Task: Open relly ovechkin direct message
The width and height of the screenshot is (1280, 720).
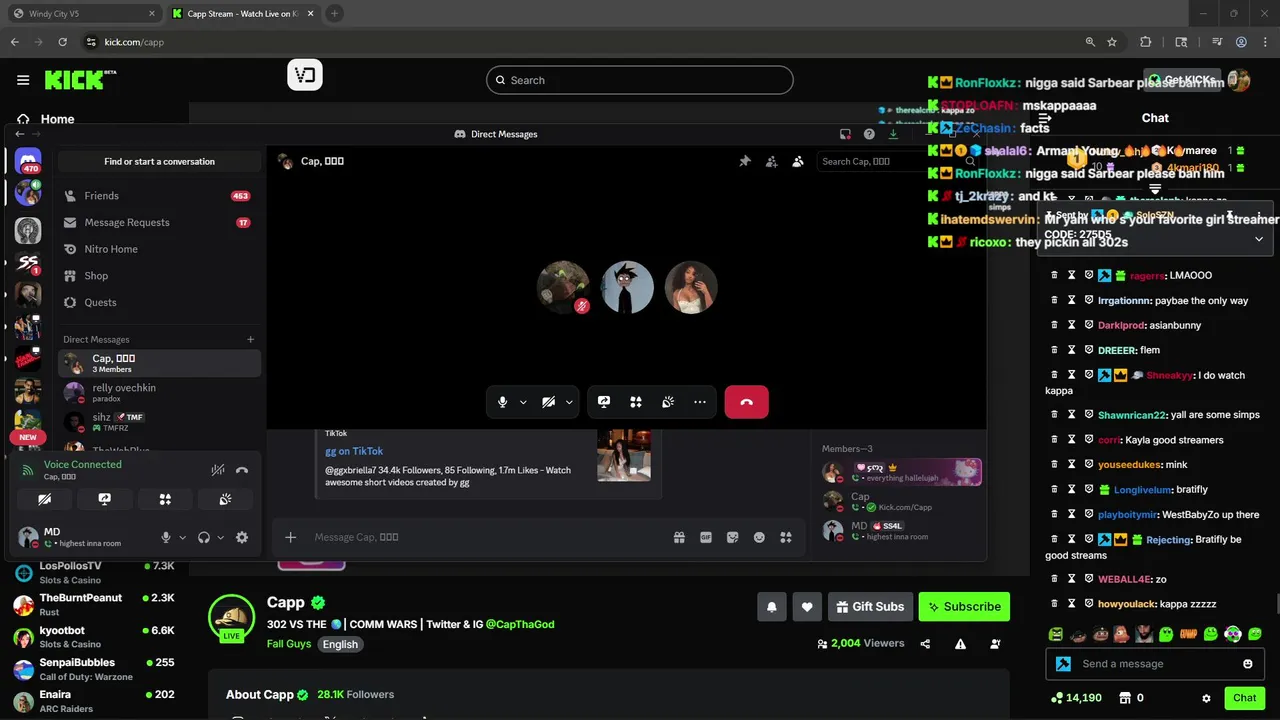Action: 159,392
